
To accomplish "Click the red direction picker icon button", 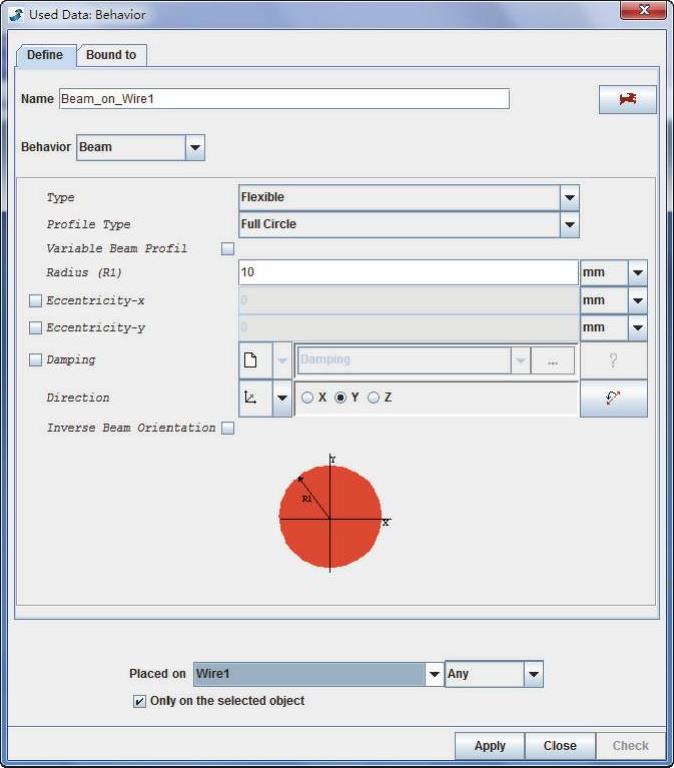I will tap(613, 398).
